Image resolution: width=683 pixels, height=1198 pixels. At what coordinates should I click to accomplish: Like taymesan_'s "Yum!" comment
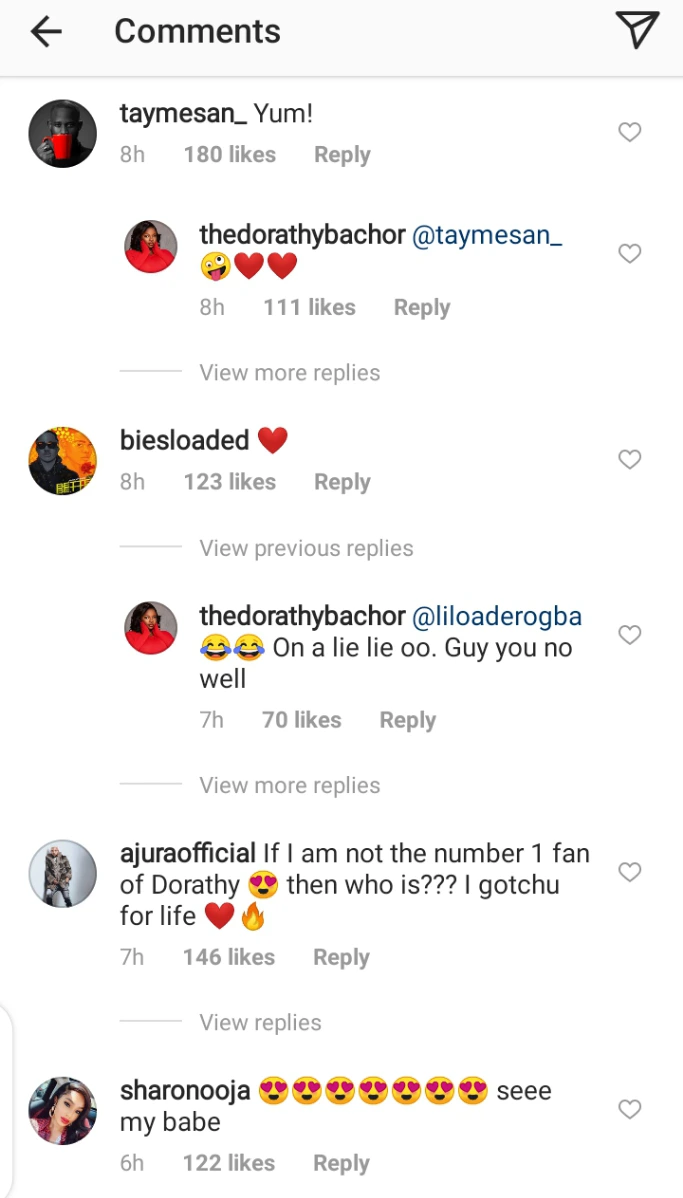(x=629, y=132)
